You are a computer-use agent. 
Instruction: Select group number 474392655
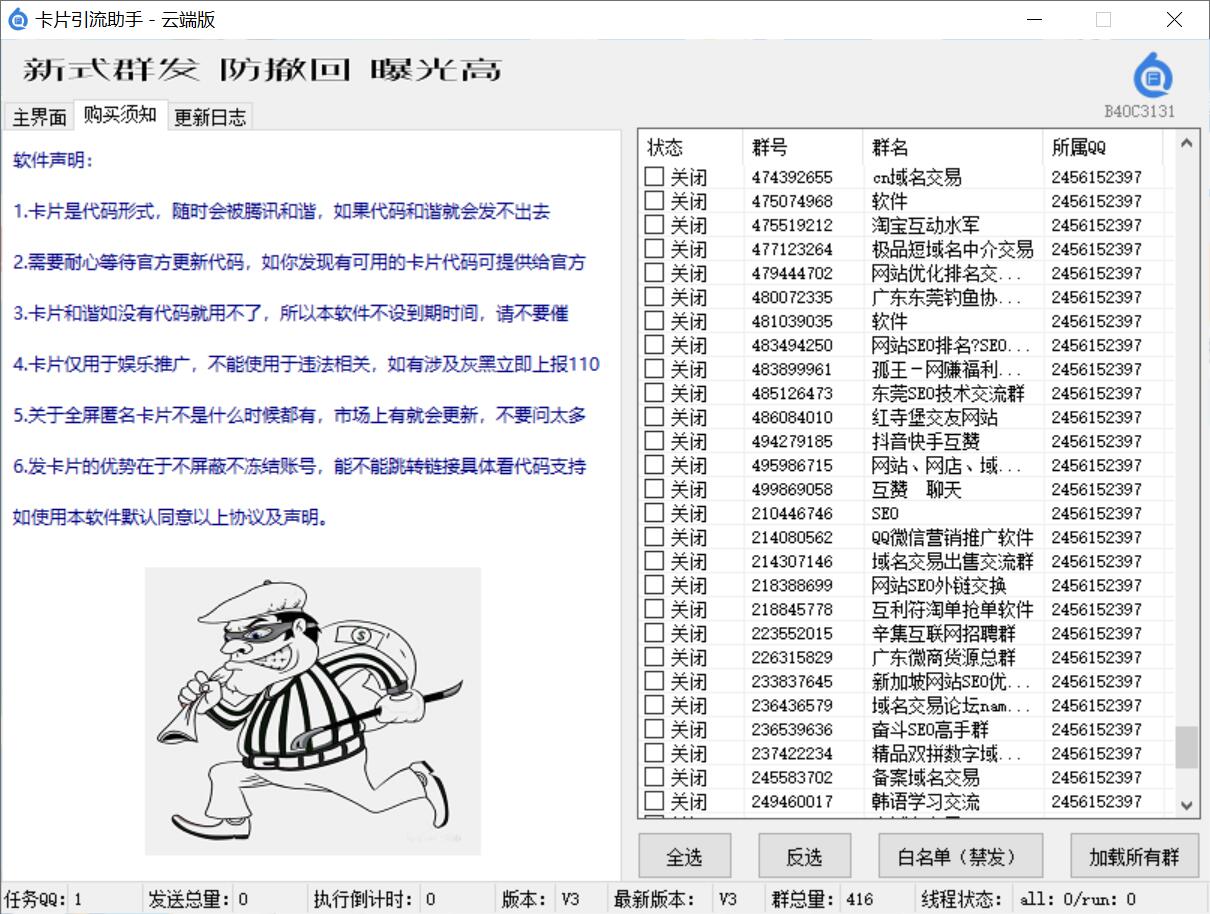(792, 177)
